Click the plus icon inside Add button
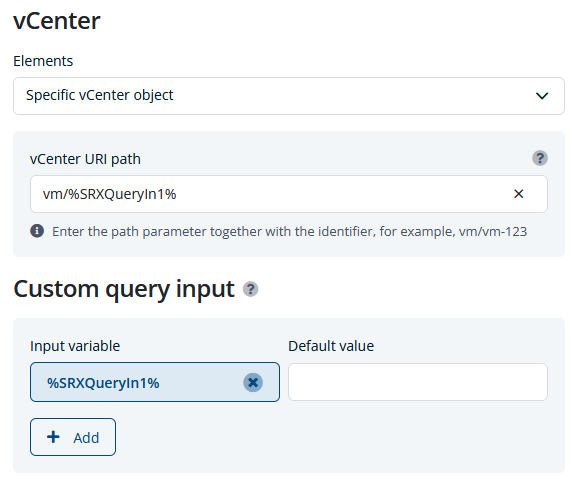This screenshot has width=577, height=484. click(53, 437)
